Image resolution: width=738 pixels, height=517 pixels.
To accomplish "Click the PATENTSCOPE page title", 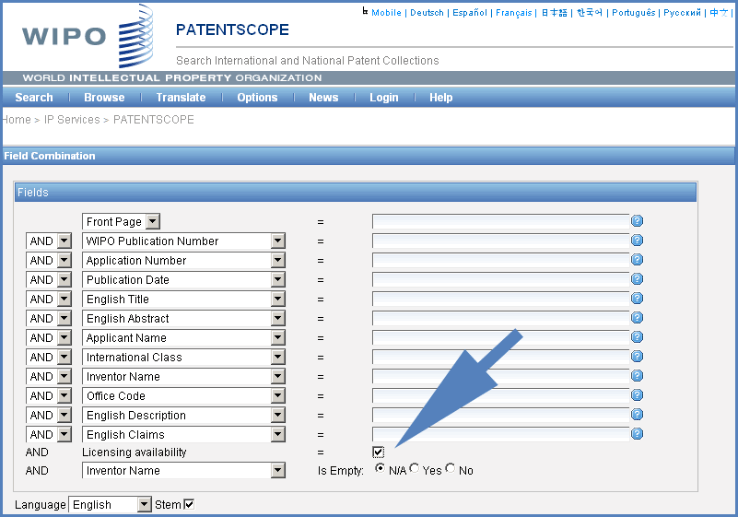I will click(232, 30).
